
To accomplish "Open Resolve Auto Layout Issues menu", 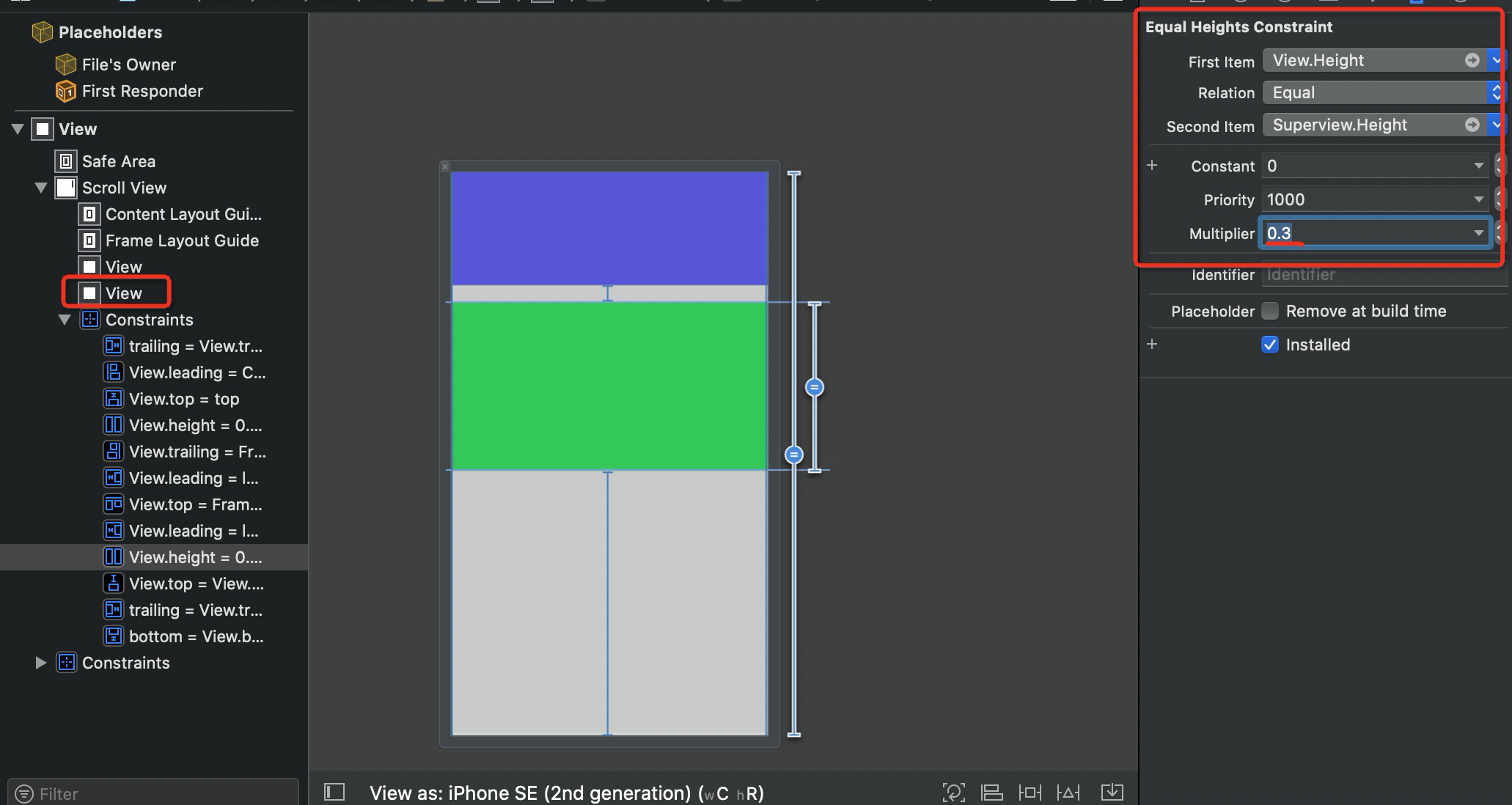I will click(x=1068, y=793).
